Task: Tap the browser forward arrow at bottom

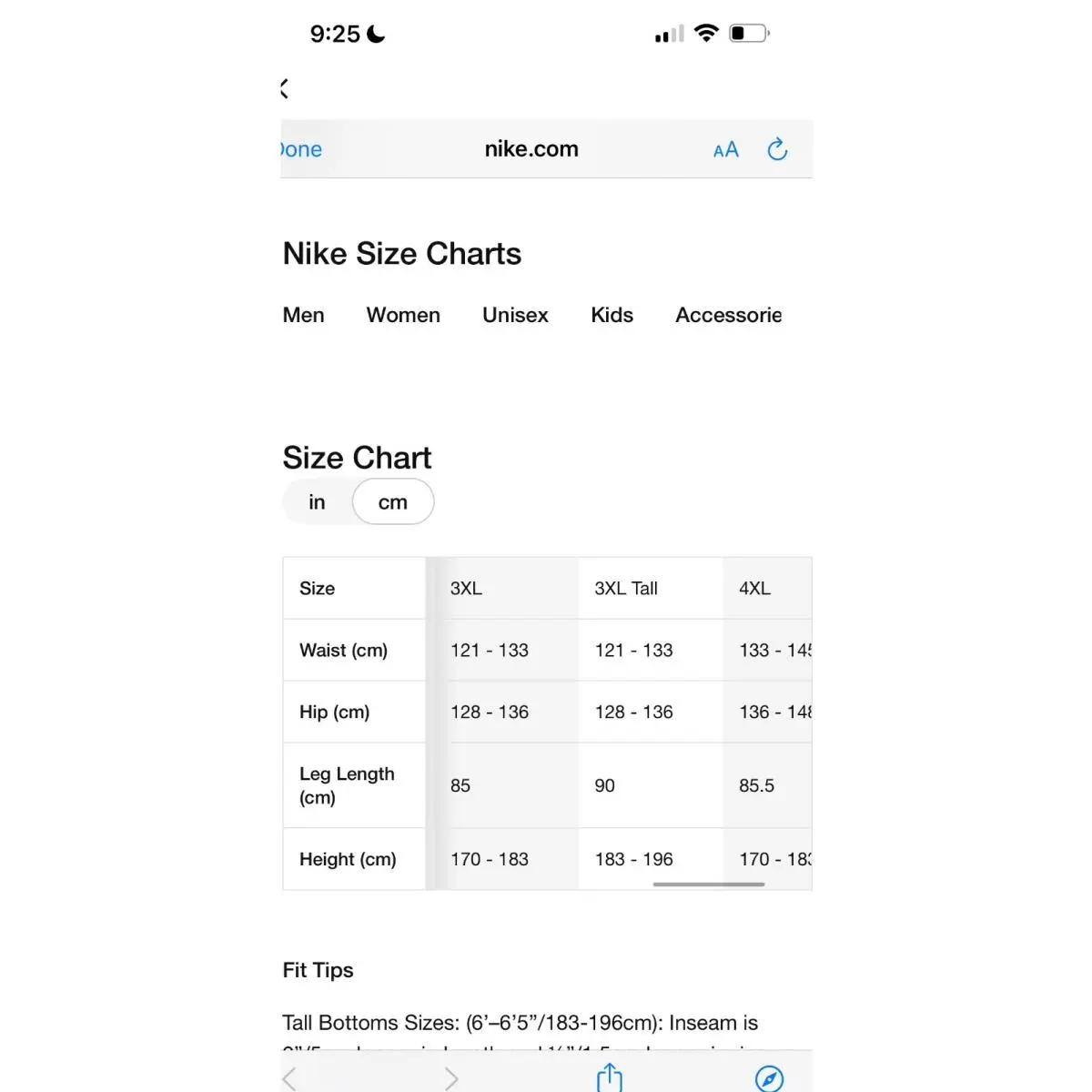Action: coord(450,1079)
